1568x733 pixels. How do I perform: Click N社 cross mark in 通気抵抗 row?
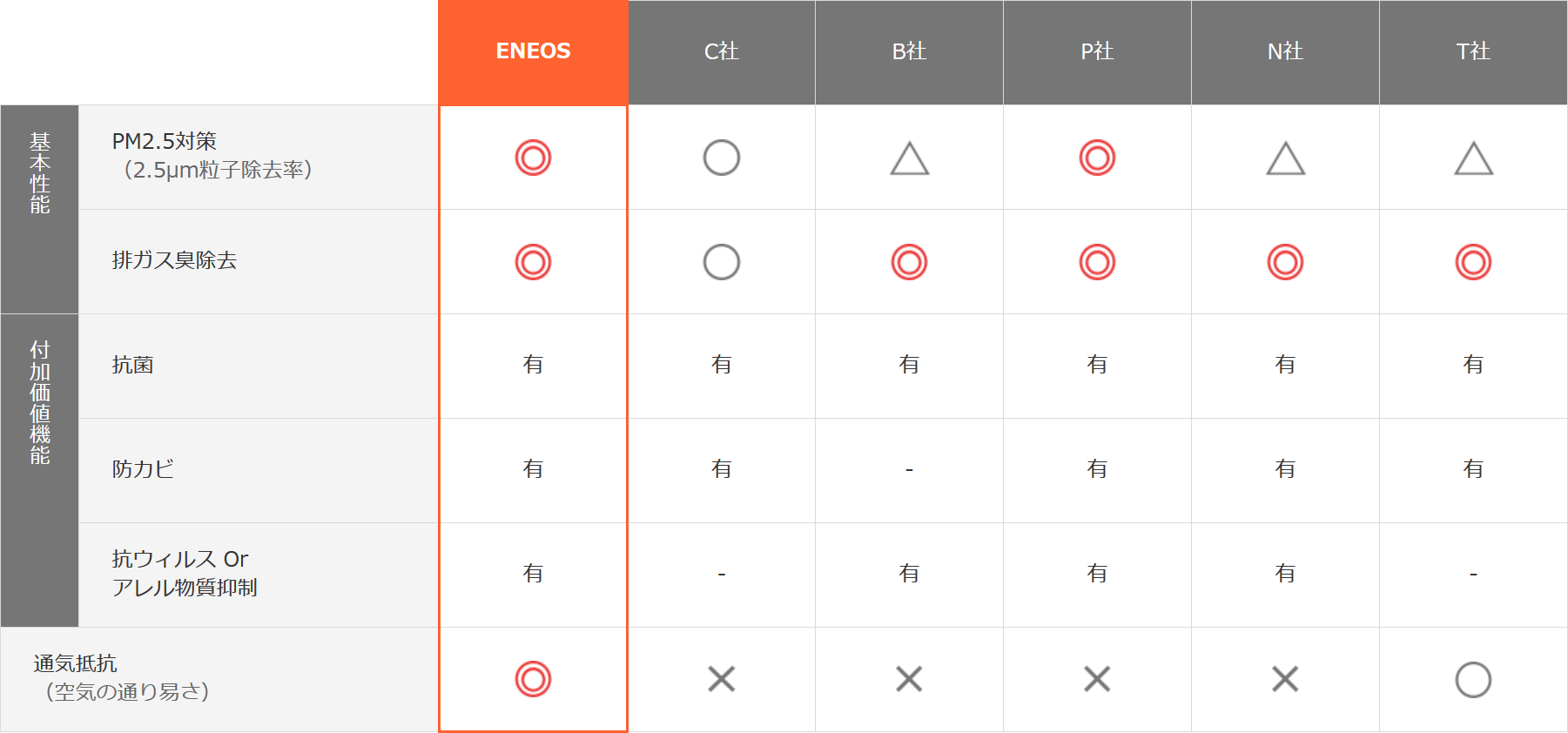(1285, 679)
